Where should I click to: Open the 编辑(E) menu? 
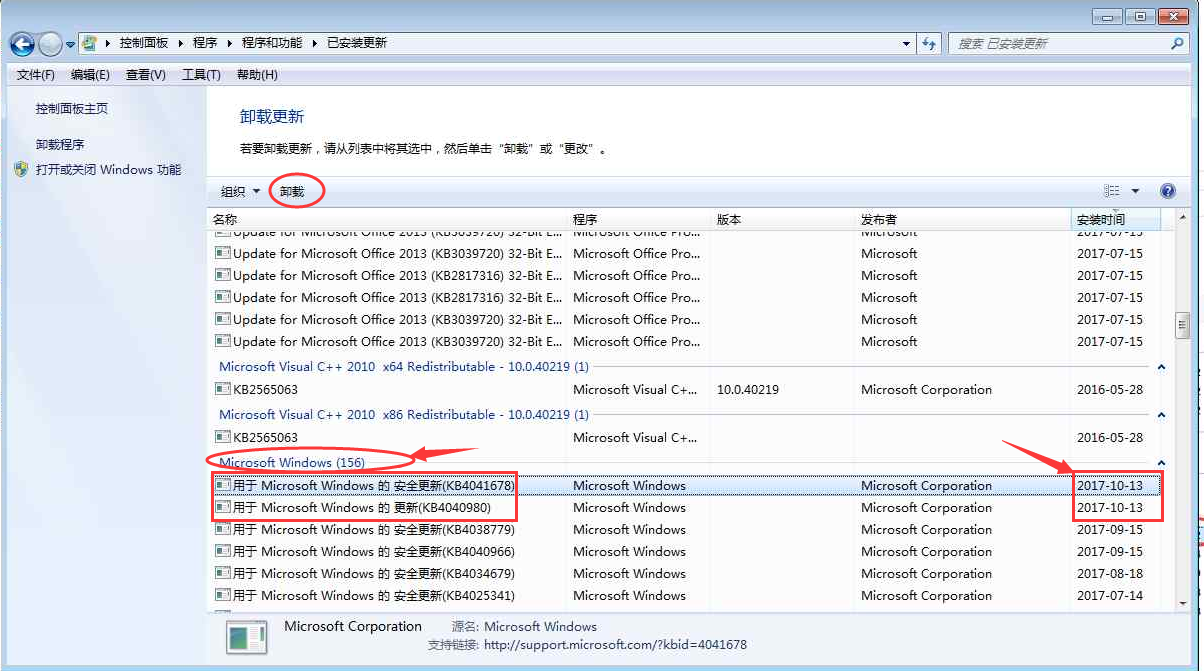coord(90,75)
